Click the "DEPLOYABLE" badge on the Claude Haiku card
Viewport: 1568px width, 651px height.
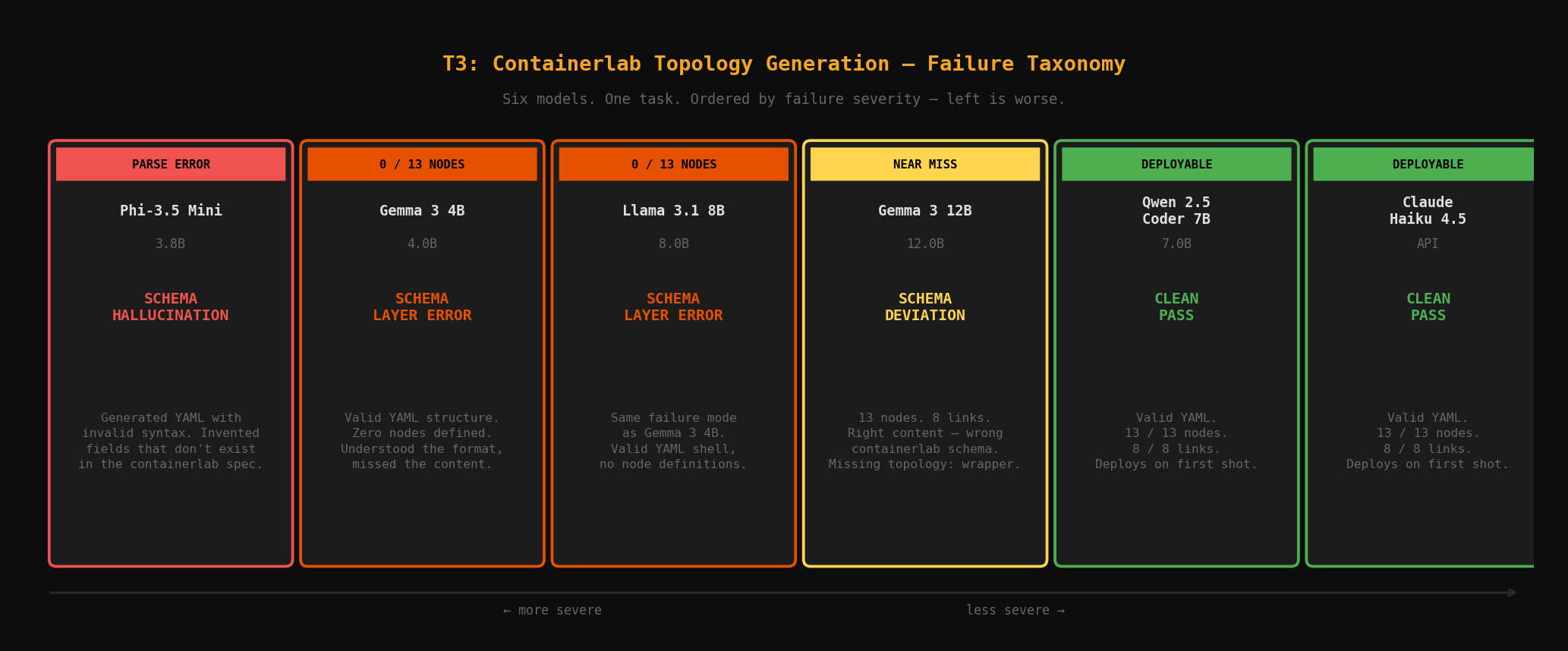coord(1424,164)
